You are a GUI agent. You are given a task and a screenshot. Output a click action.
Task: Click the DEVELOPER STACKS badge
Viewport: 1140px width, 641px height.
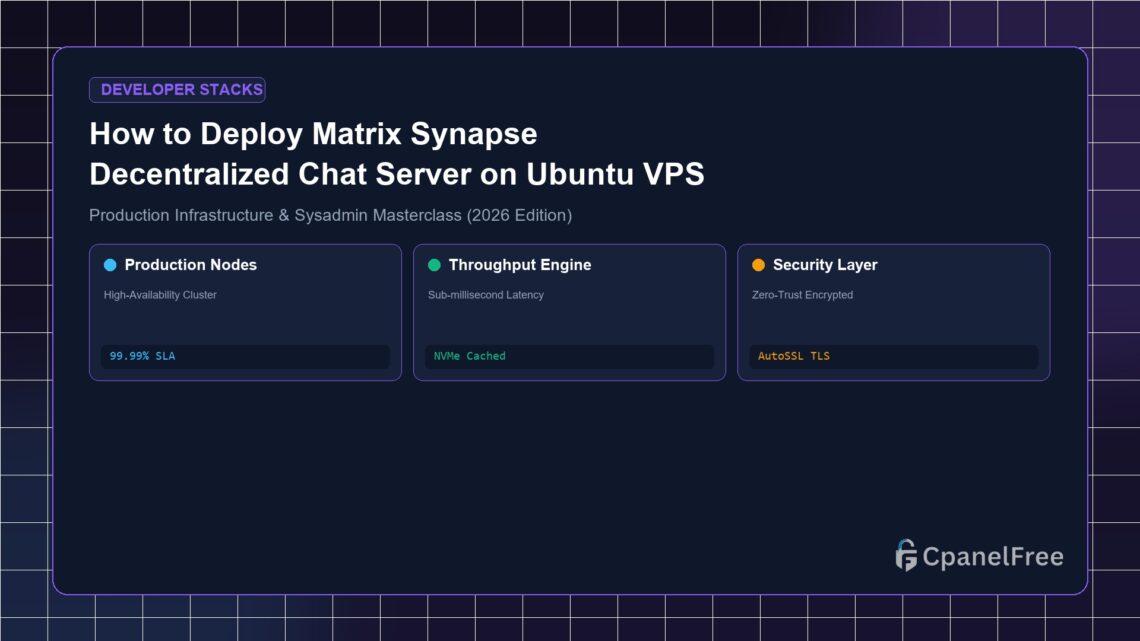click(177, 89)
